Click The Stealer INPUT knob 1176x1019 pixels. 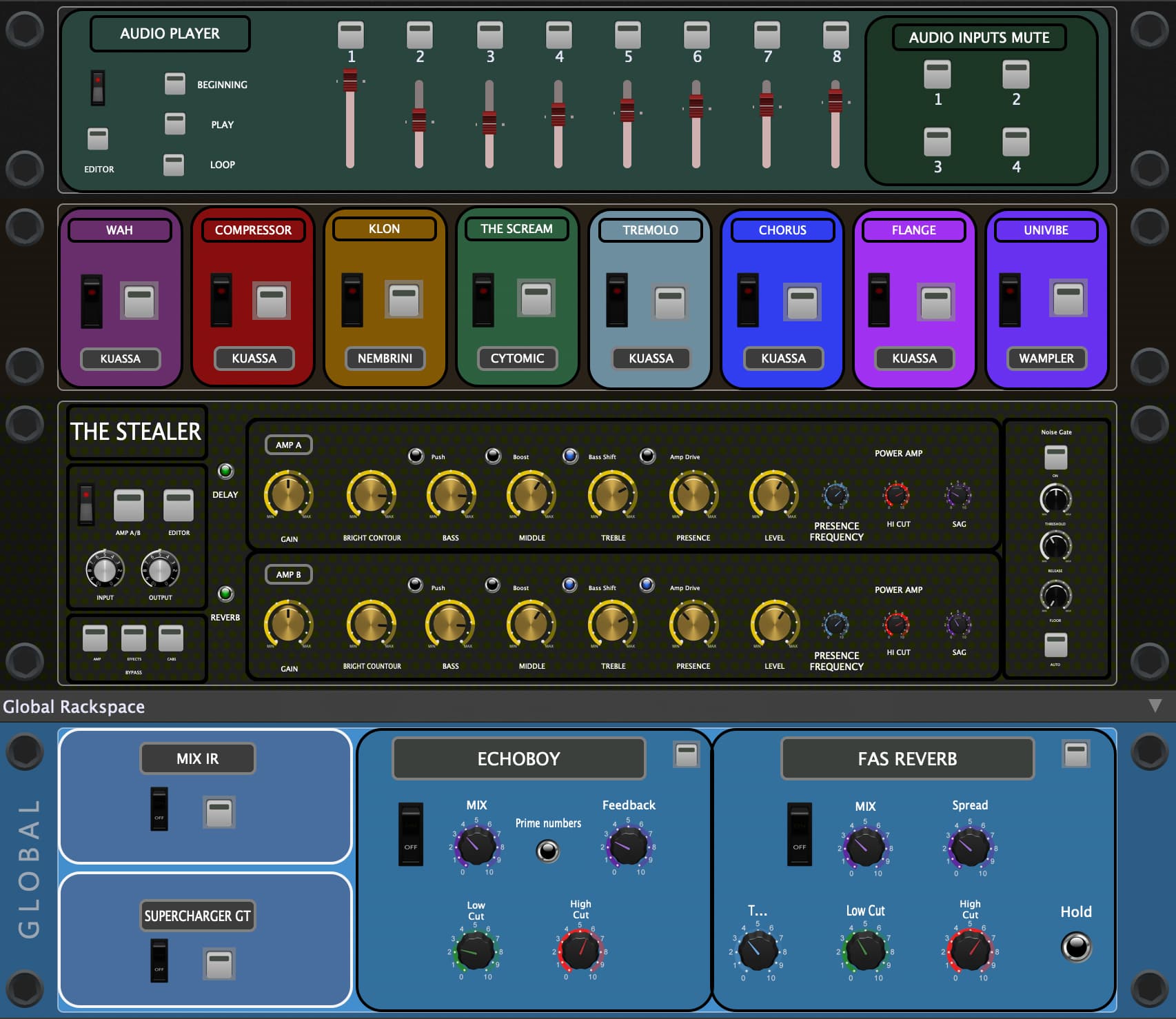(105, 569)
